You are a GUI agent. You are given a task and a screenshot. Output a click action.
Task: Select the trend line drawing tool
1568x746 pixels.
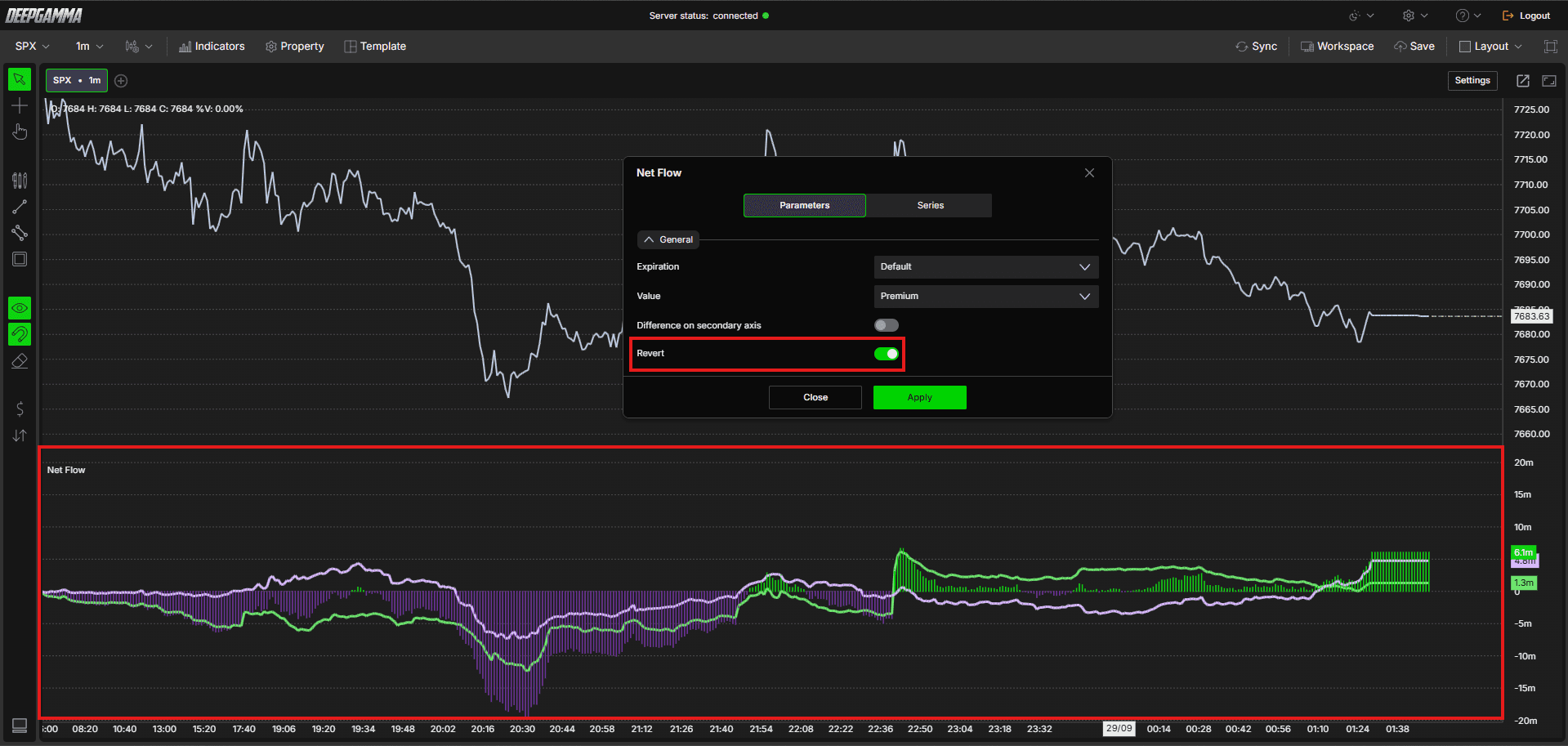20,207
